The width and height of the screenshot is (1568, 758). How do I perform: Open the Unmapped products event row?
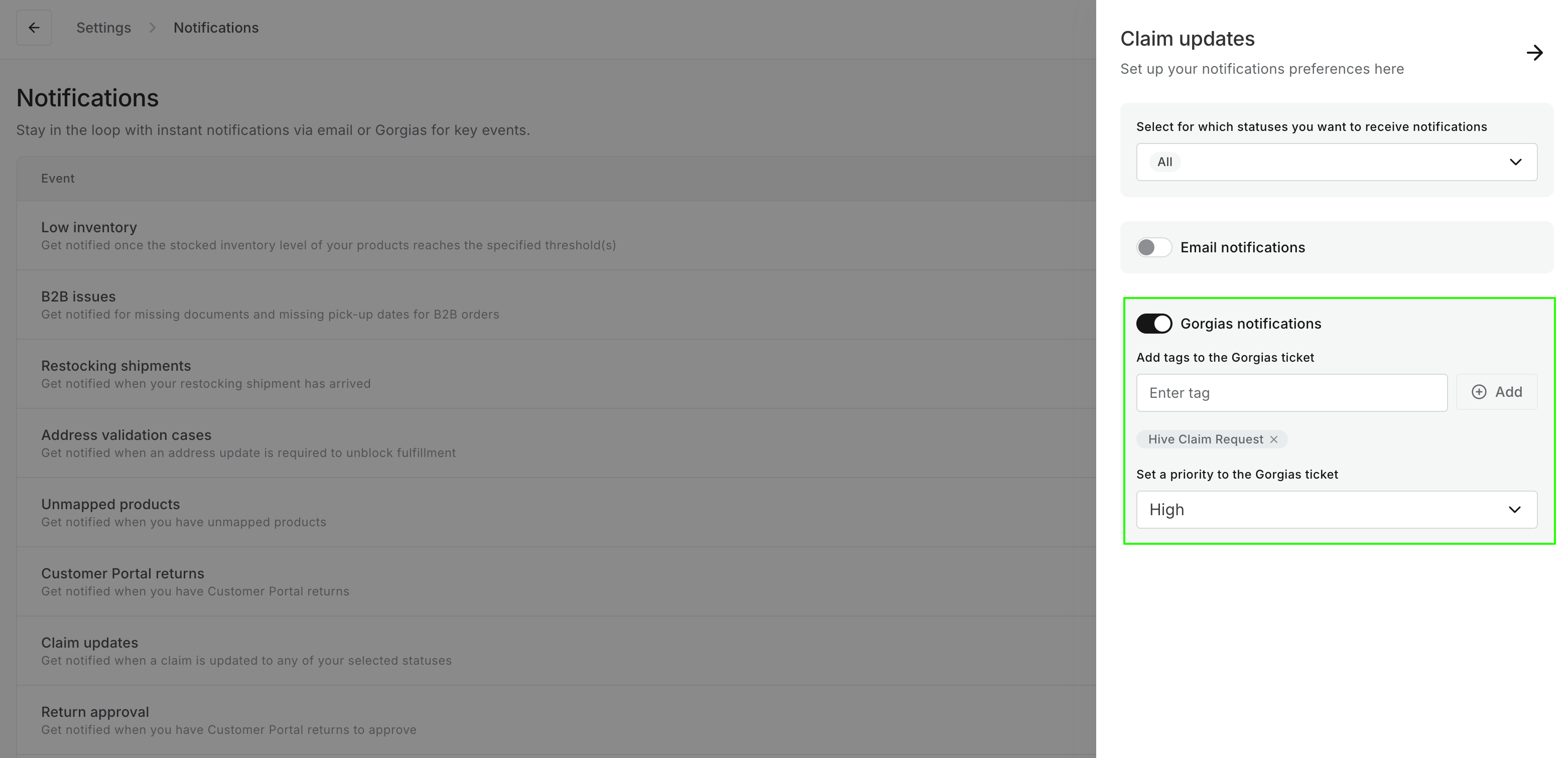point(556,513)
